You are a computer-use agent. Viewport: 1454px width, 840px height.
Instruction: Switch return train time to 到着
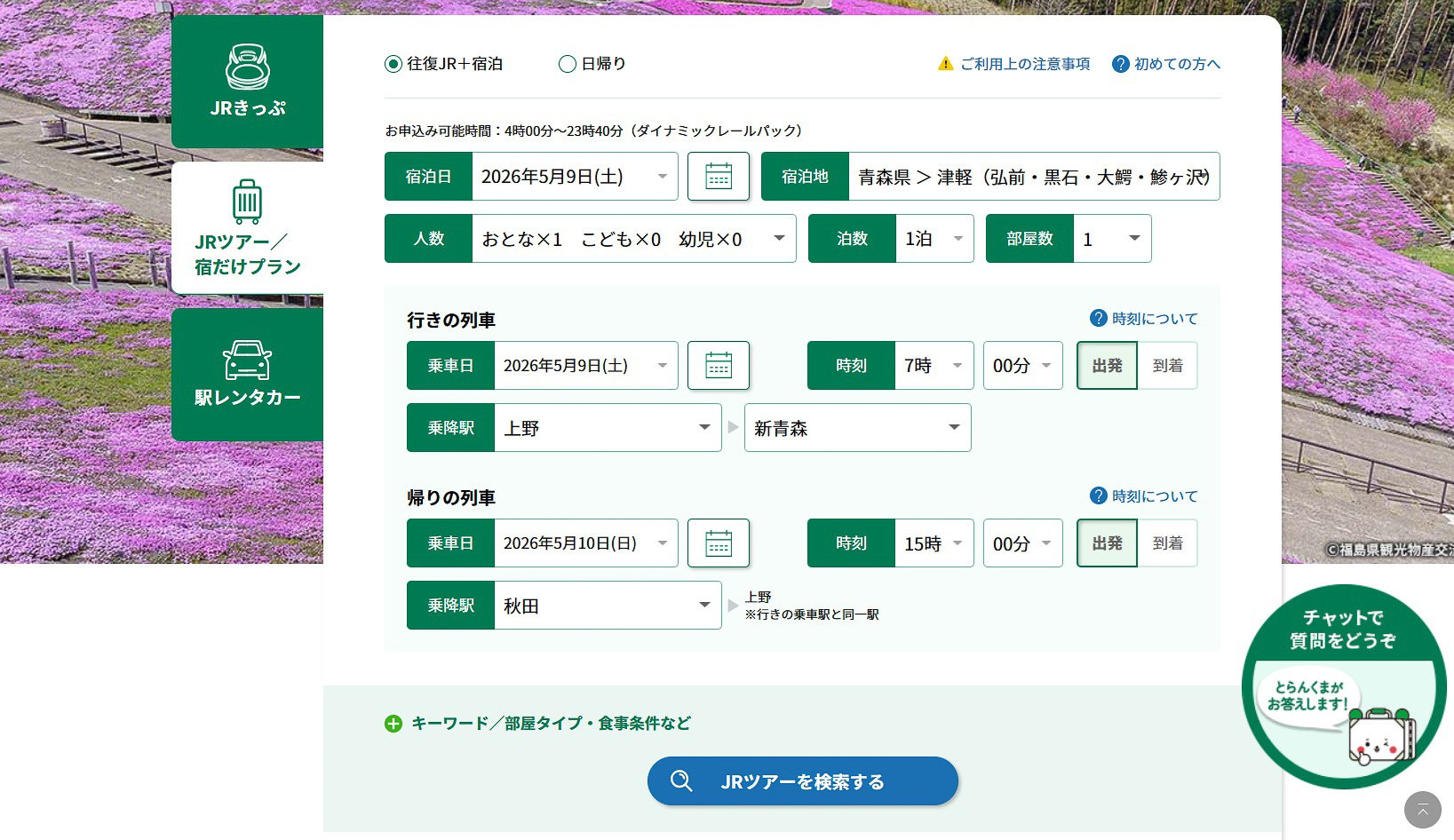pos(1168,543)
